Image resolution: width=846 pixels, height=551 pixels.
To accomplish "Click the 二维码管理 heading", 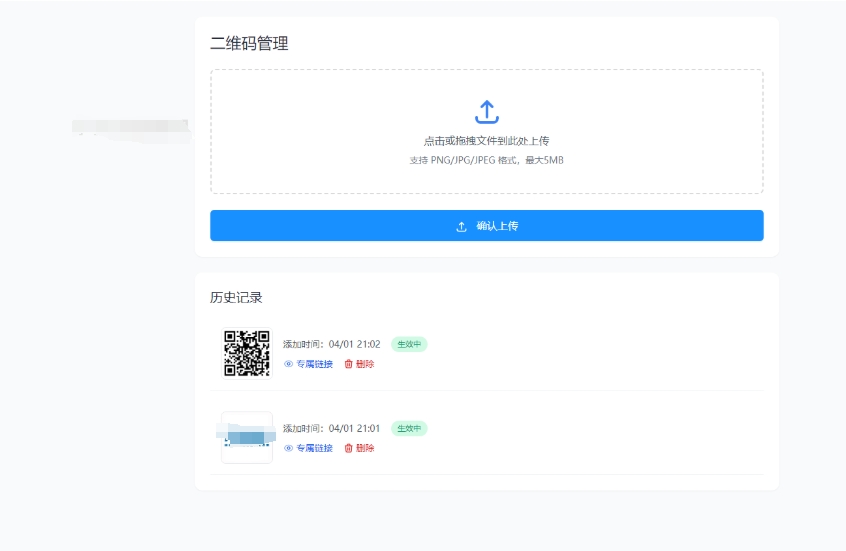I will pos(249,43).
